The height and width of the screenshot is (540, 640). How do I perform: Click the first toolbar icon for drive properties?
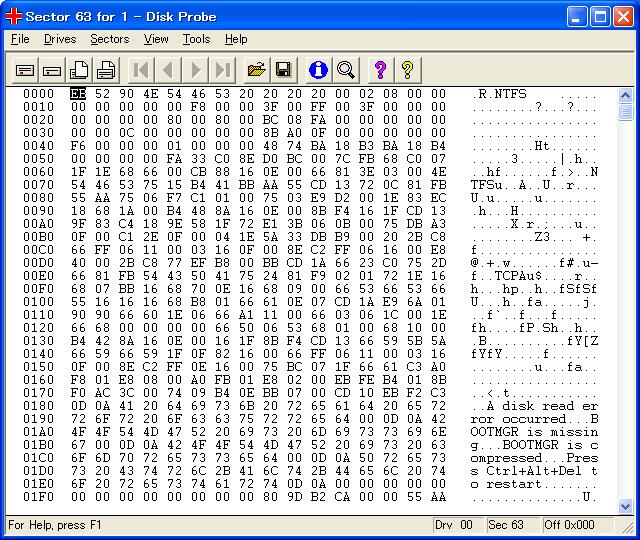(25, 70)
